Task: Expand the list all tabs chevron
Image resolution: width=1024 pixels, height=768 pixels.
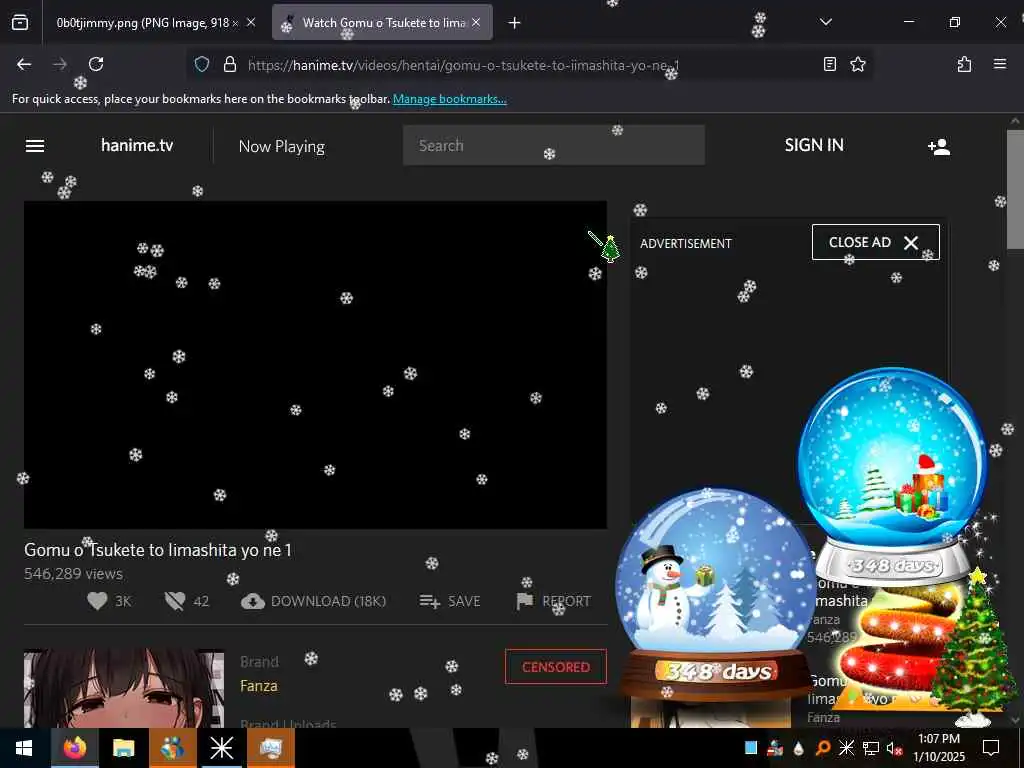Action: (825, 22)
